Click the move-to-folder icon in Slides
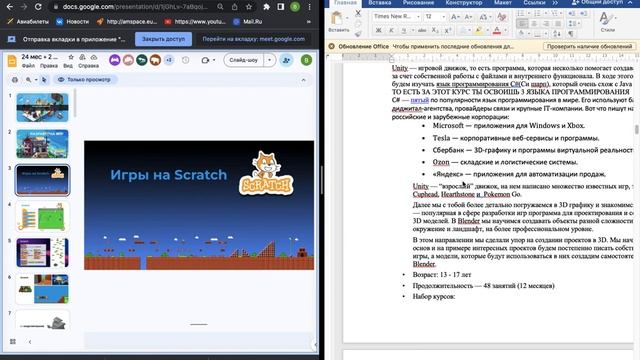 [82, 57]
